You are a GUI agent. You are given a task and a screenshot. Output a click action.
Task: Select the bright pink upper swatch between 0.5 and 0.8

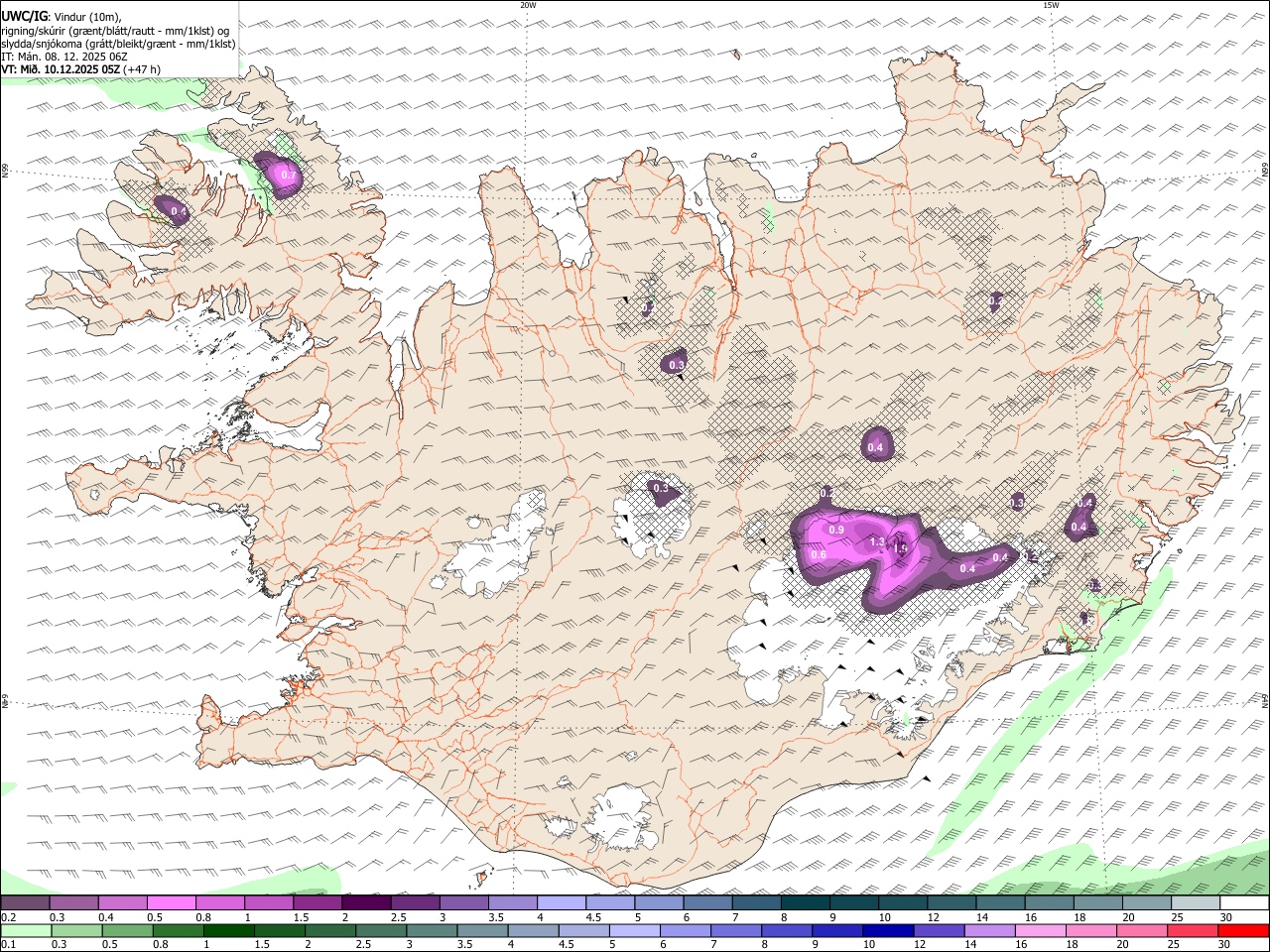[171, 903]
